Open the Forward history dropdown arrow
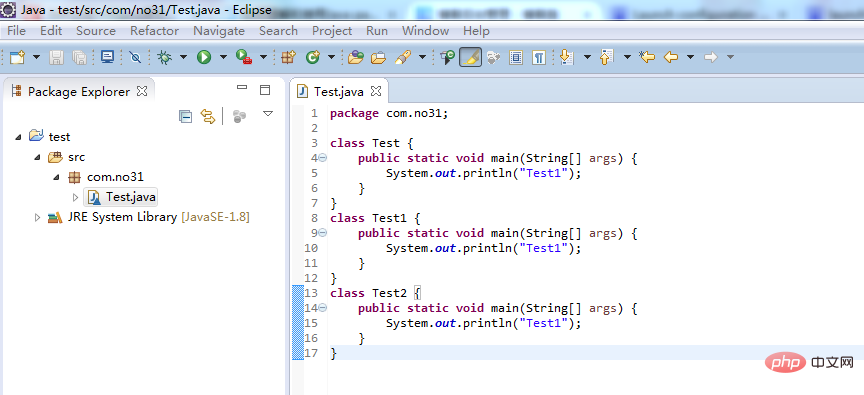This screenshot has height=395, width=864. click(731, 57)
